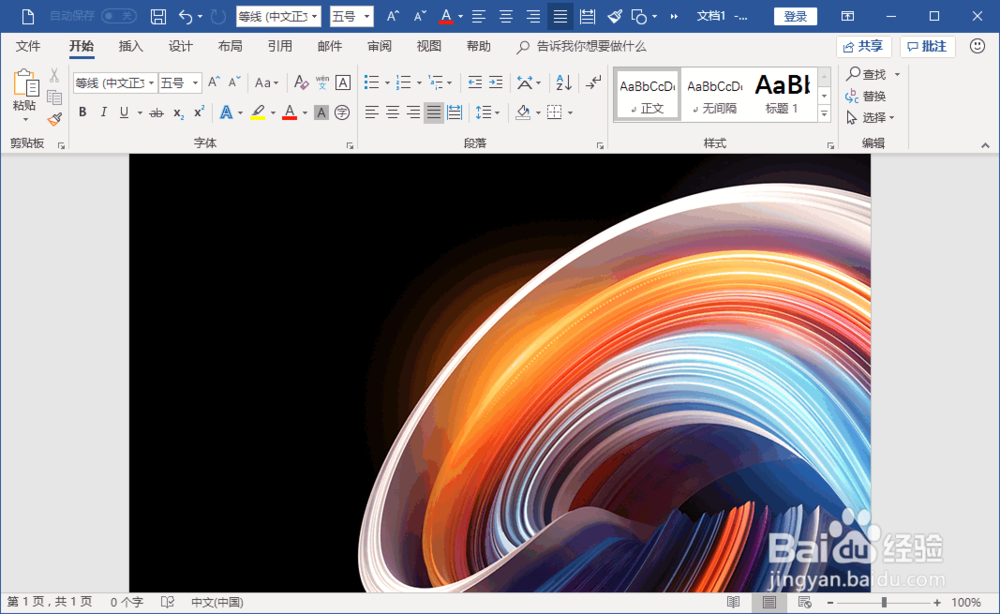The height and width of the screenshot is (614, 1000).
Task: Click the Save icon in title bar
Action: coord(158,17)
